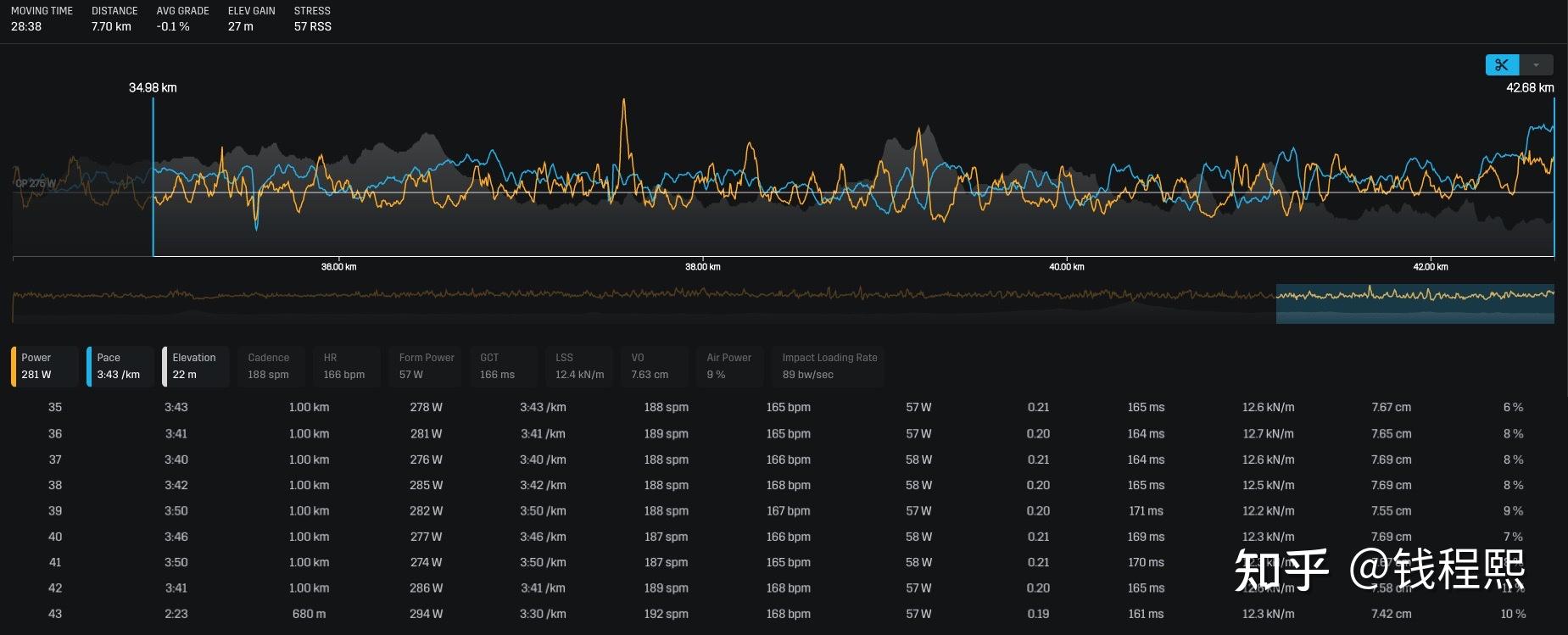
Task: Toggle the Pace chart series
Action: [x=120, y=366]
